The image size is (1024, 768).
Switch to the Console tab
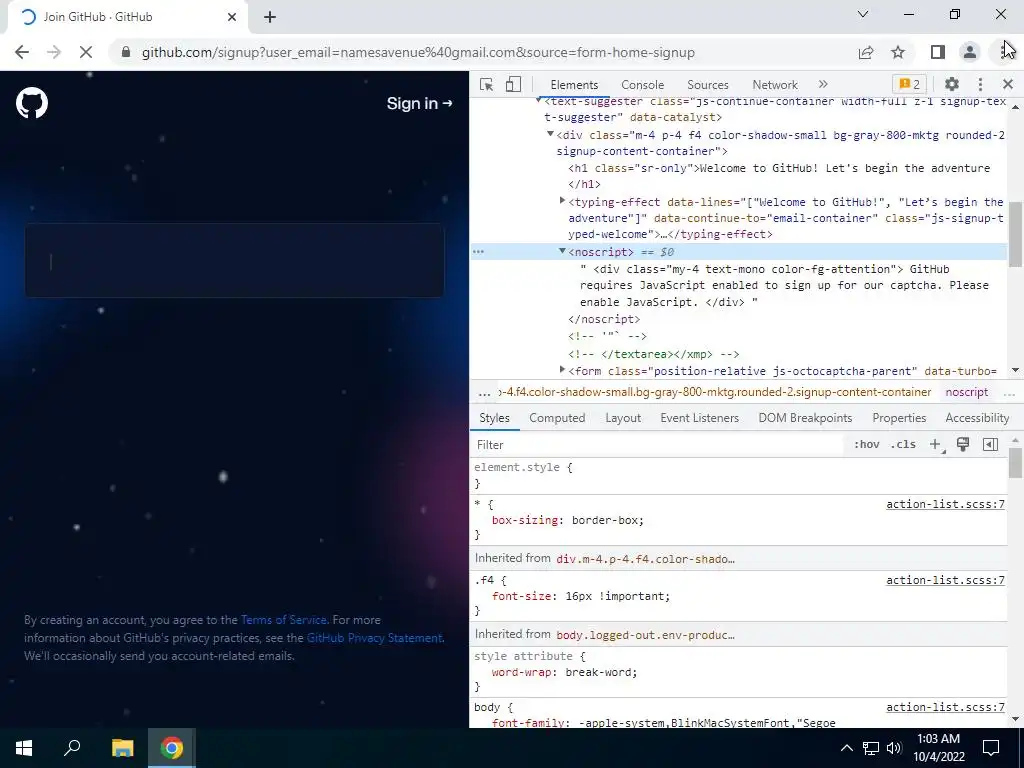pyautogui.click(x=643, y=85)
